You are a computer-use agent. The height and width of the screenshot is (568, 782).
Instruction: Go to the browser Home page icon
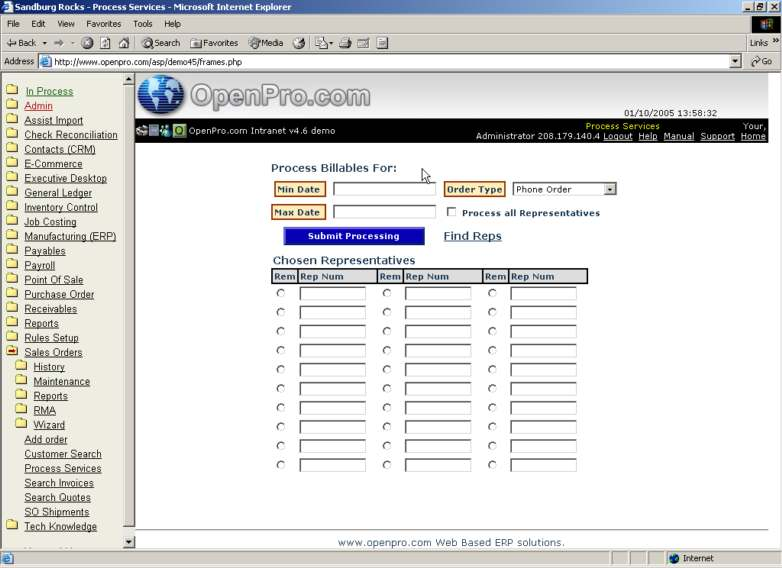click(124, 43)
